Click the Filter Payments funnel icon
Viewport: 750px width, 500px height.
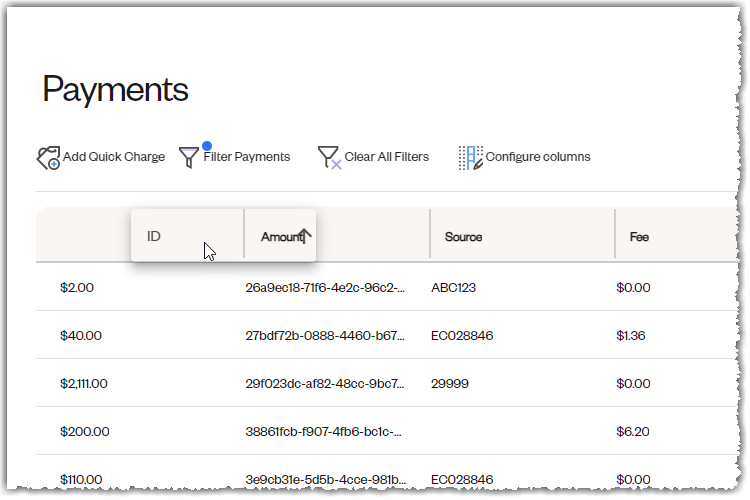click(188, 157)
